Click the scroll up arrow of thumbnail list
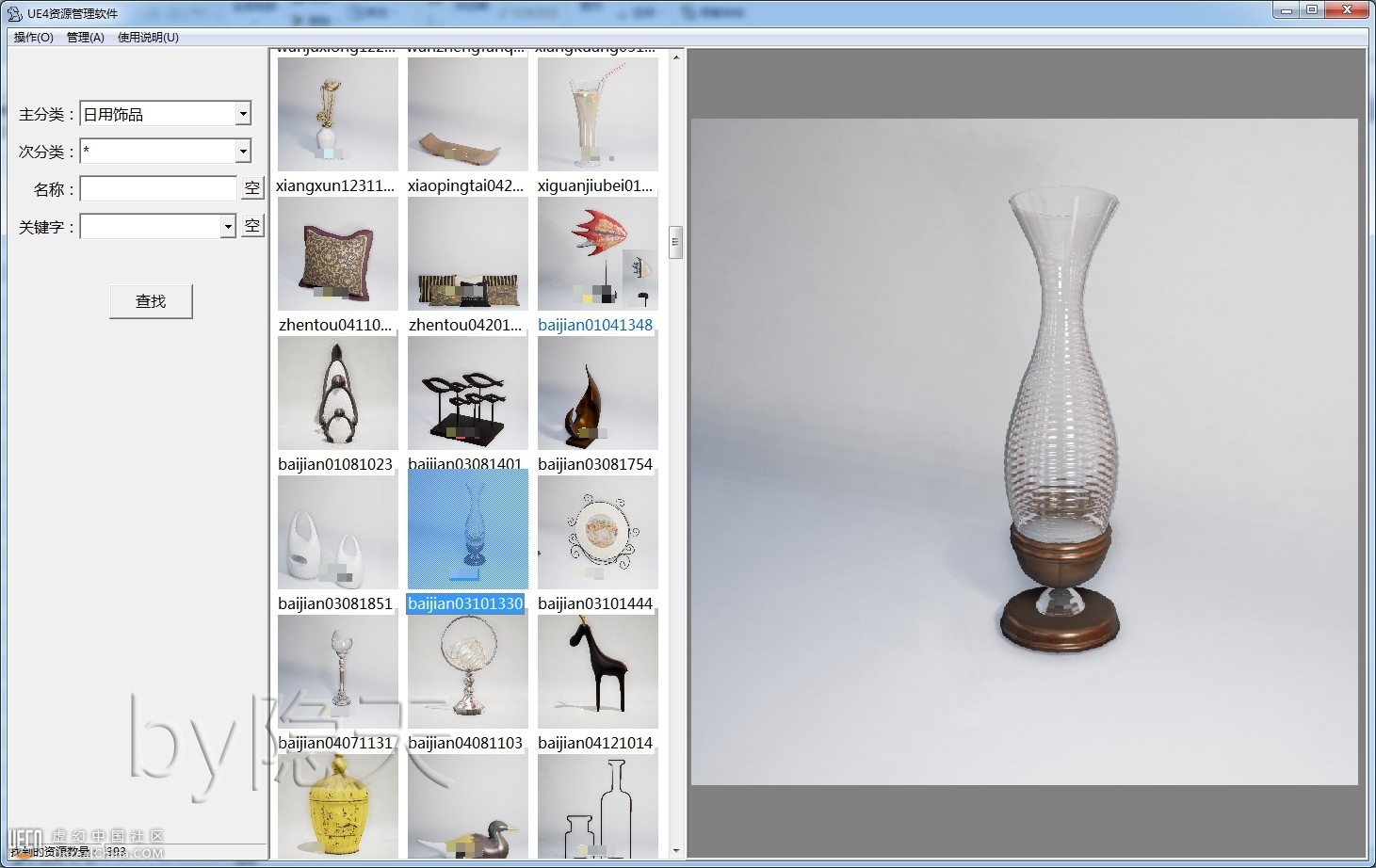This screenshot has width=1376, height=868. tap(675, 57)
